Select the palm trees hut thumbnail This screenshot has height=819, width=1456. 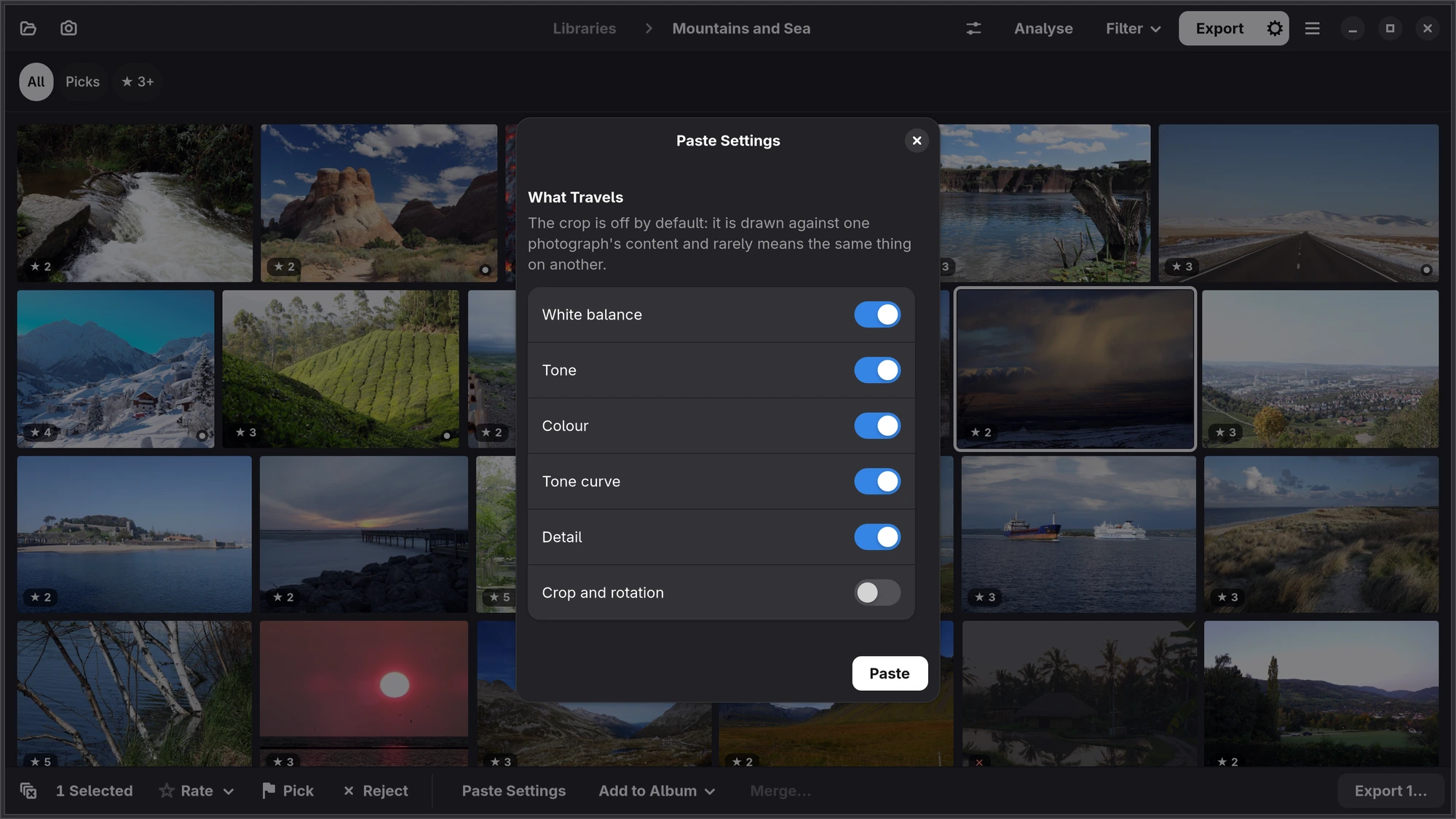[x=1079, y=692]
